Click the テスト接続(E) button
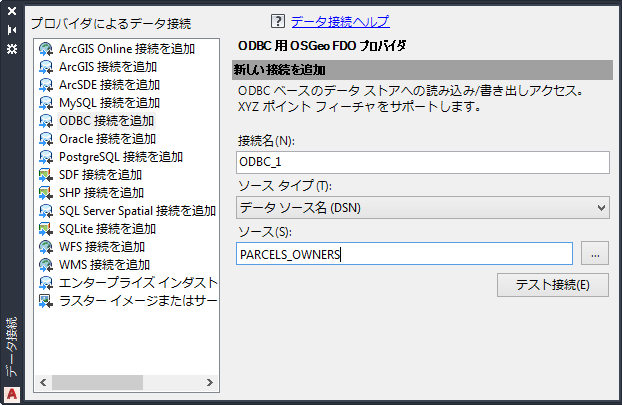 [553, 285]
